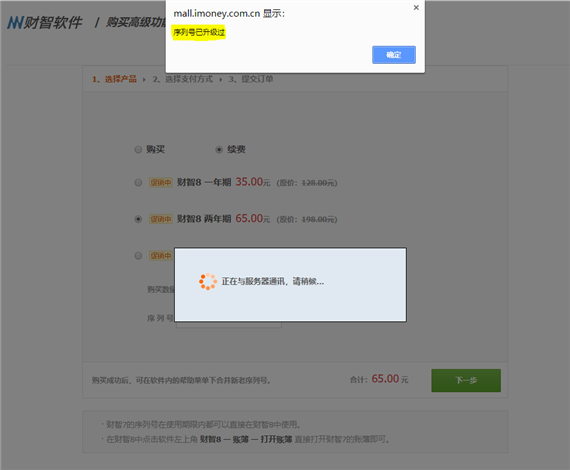This screenshot has width=570, height=470.
Task: Click the green 下一步 button
Action: pos(466,380)
